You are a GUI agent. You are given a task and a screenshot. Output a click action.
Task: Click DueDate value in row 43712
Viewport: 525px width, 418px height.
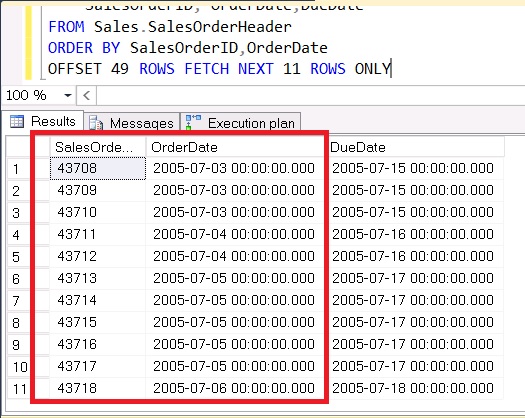pos(413,256)
